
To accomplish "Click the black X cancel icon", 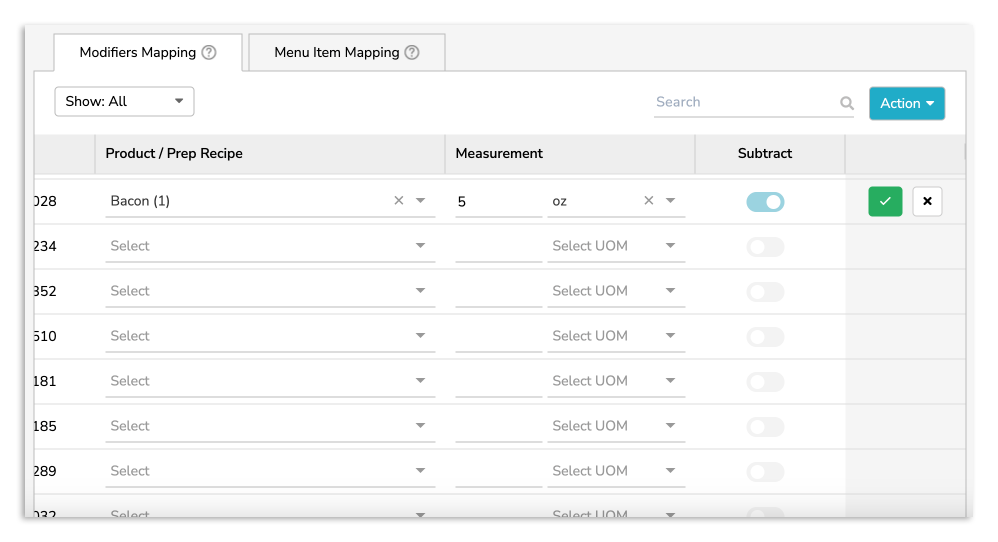I will 927,202.
